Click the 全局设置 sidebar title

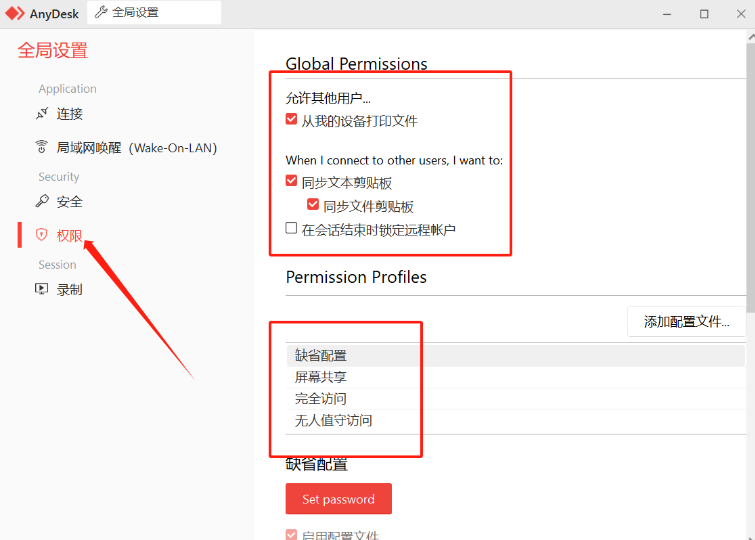[x=53, y=51]
